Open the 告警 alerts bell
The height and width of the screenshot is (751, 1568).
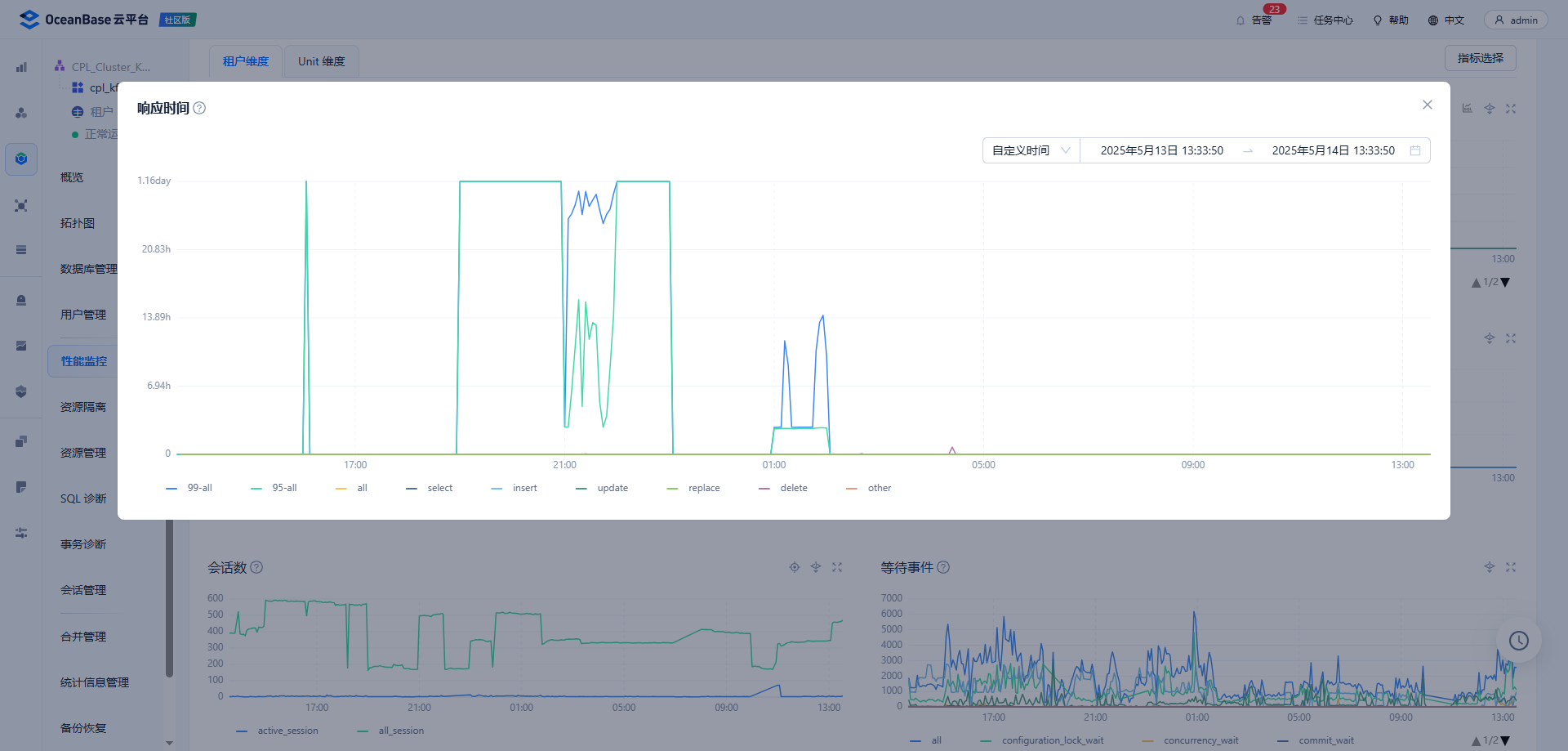(1254, 20)
